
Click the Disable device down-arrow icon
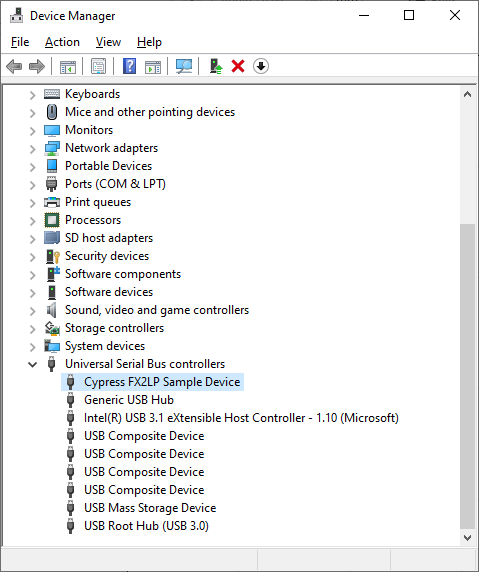coord(261,66)
